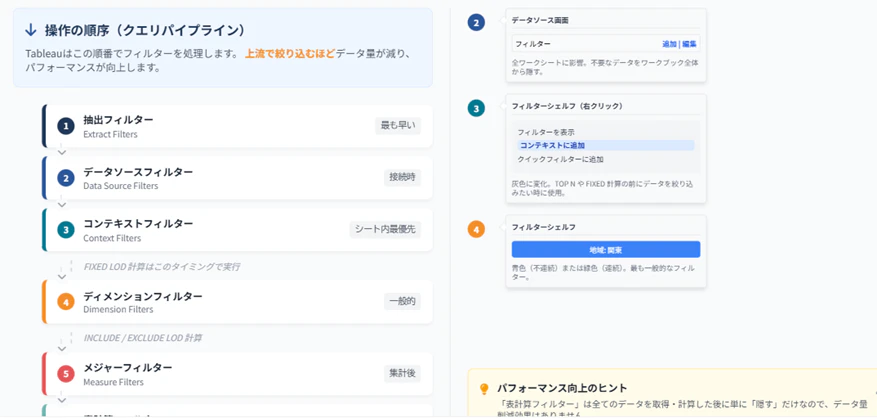Click the 一般的 tag on ディメンションフィルター card
The image size is (877, 418).
point(402,302)
